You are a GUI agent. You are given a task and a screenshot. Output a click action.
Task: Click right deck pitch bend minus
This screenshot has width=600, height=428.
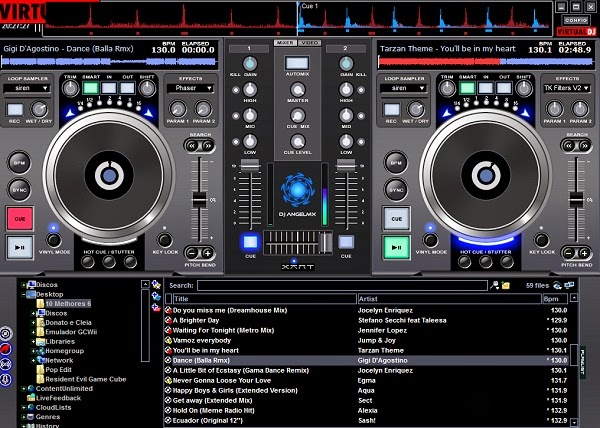[x=569, y=253]
